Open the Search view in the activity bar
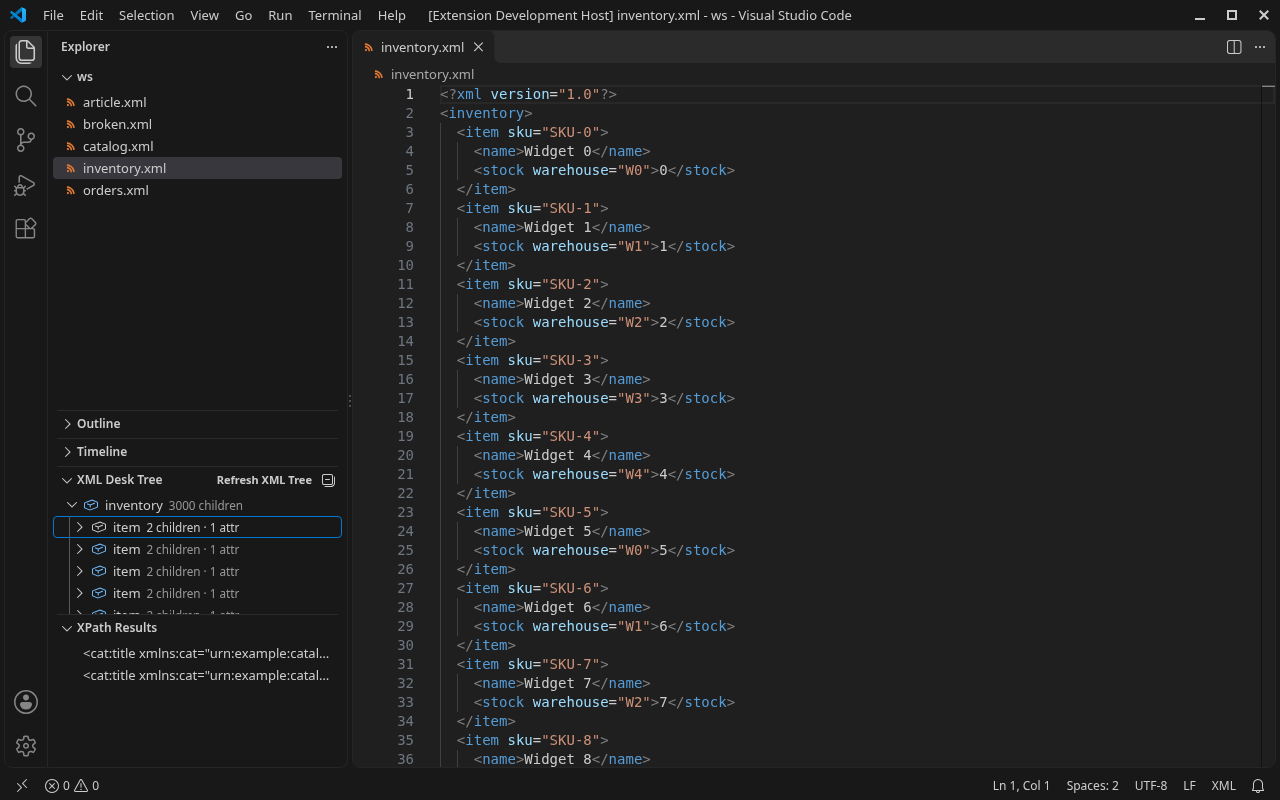This screenshot has height=800, width=1280. tap(26, 96)
